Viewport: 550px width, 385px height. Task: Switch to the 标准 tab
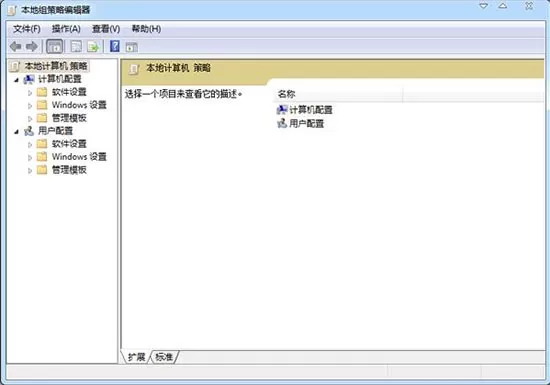coord(164,357)
